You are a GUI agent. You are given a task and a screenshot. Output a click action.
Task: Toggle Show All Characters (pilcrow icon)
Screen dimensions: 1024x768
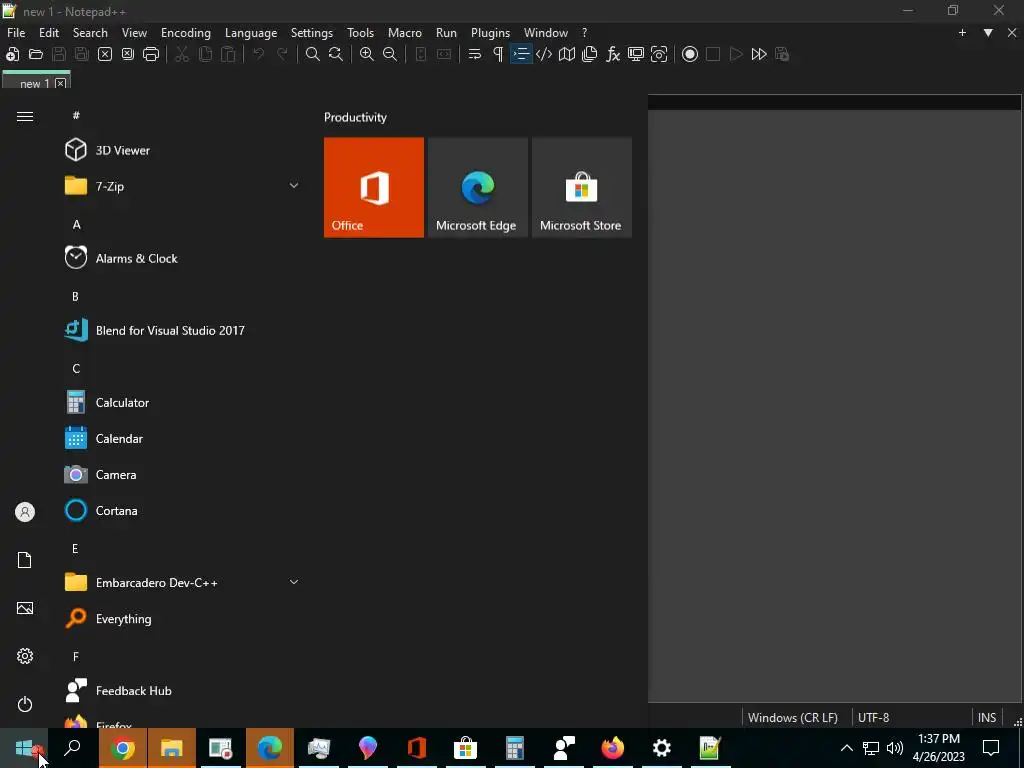(498, 54)
